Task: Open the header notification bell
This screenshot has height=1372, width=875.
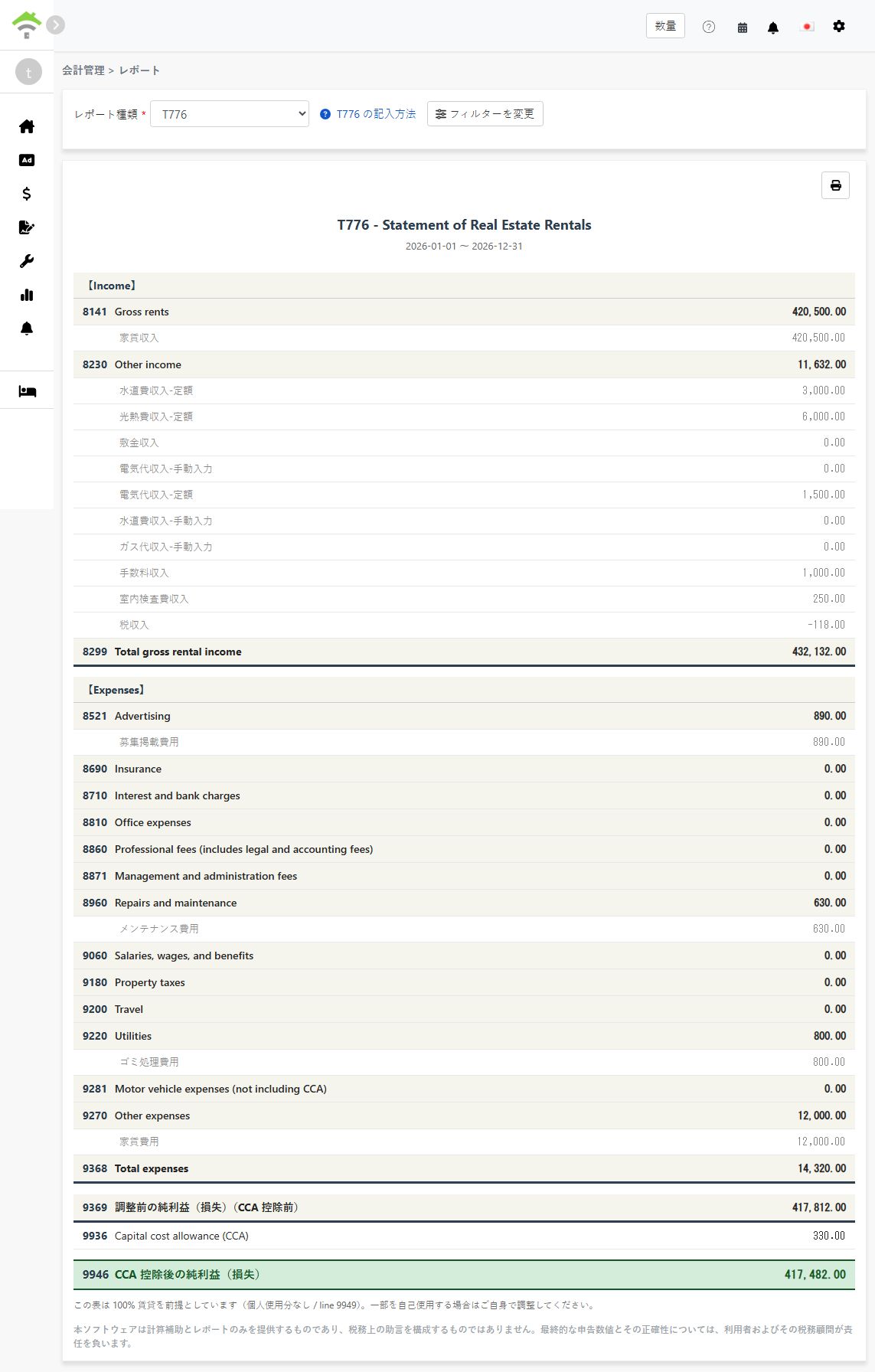Action: (773, 27)
